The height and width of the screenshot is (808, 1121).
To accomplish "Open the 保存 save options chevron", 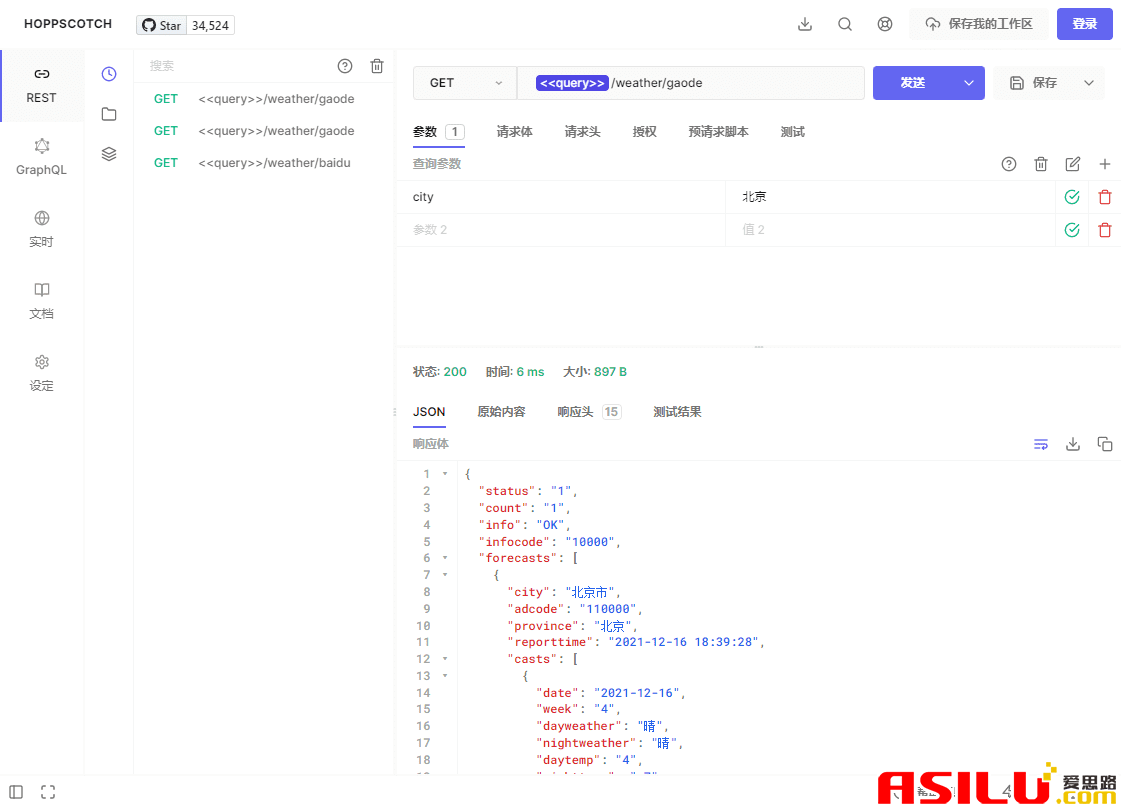I will pyautogui.click(x=1089, y=83).
